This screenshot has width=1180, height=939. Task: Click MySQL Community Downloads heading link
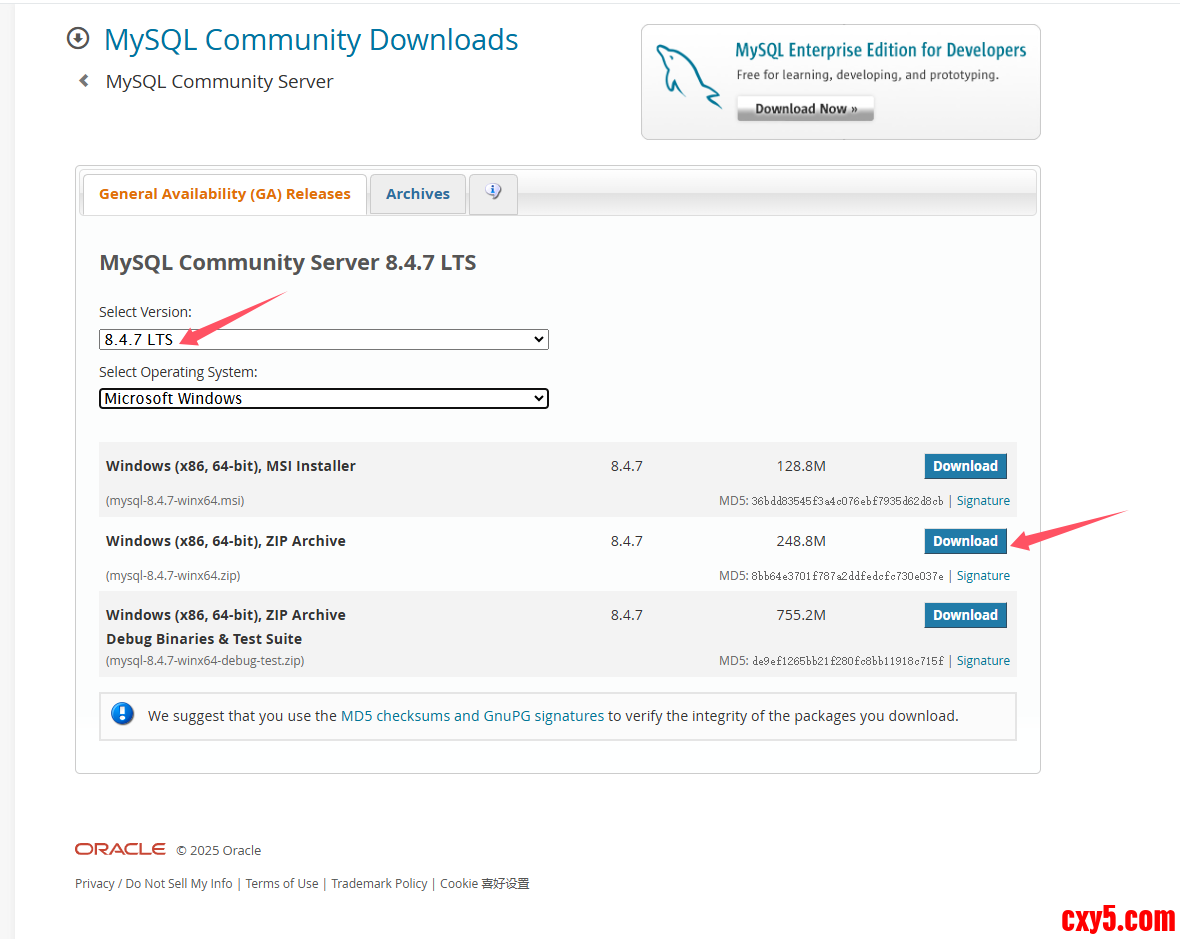coord(311,40)
